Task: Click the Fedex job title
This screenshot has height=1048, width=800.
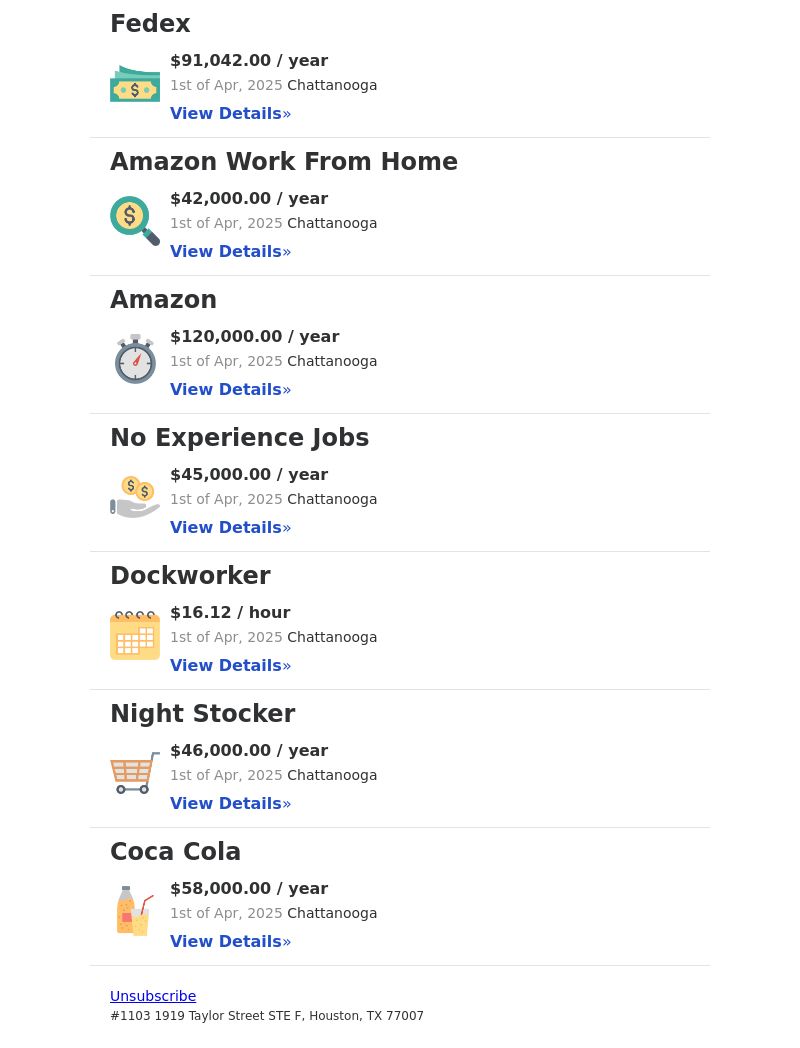Action: point(150,23)
